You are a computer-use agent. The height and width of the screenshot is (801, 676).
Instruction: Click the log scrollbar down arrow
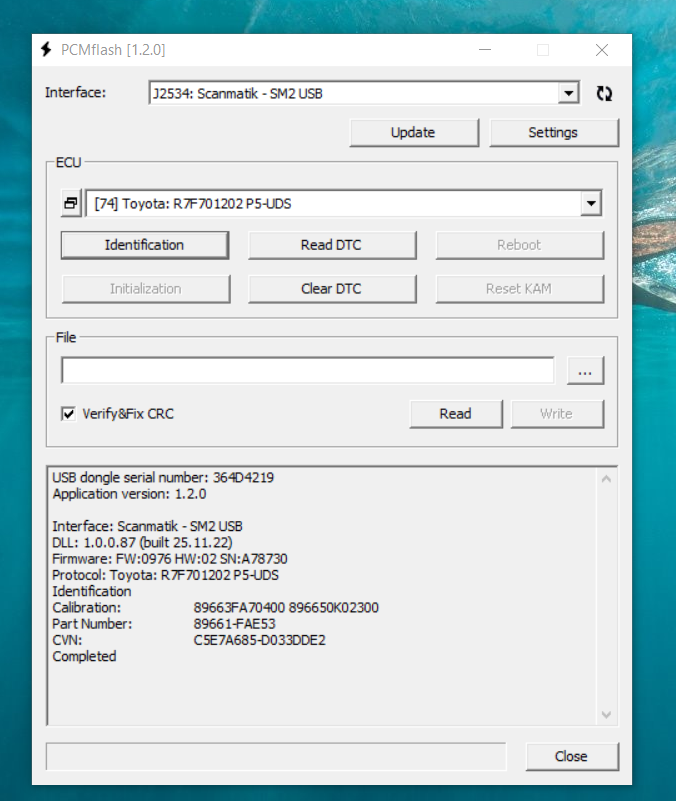pos(607,715)
